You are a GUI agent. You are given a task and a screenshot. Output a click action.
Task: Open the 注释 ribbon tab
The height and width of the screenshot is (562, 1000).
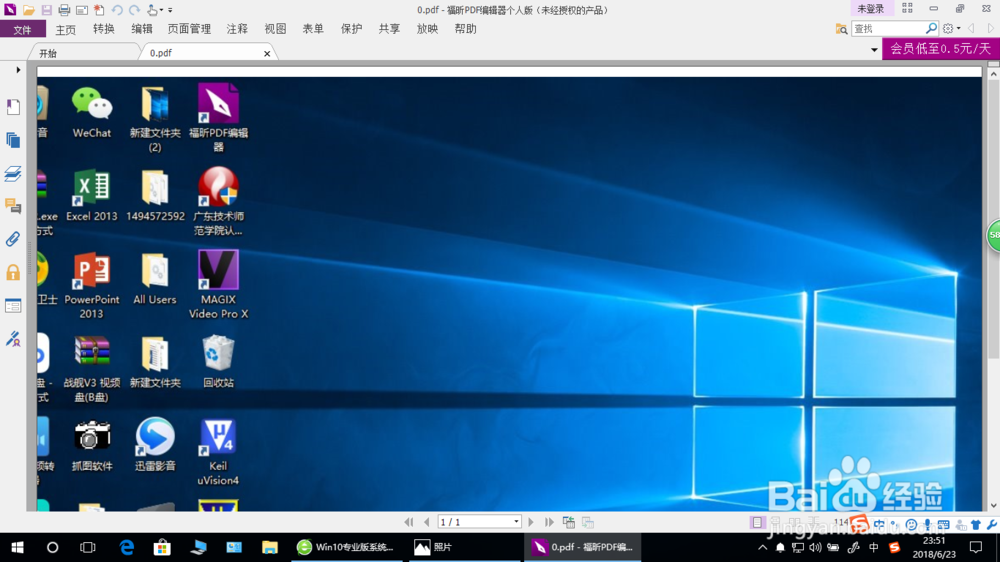point(237,29)
